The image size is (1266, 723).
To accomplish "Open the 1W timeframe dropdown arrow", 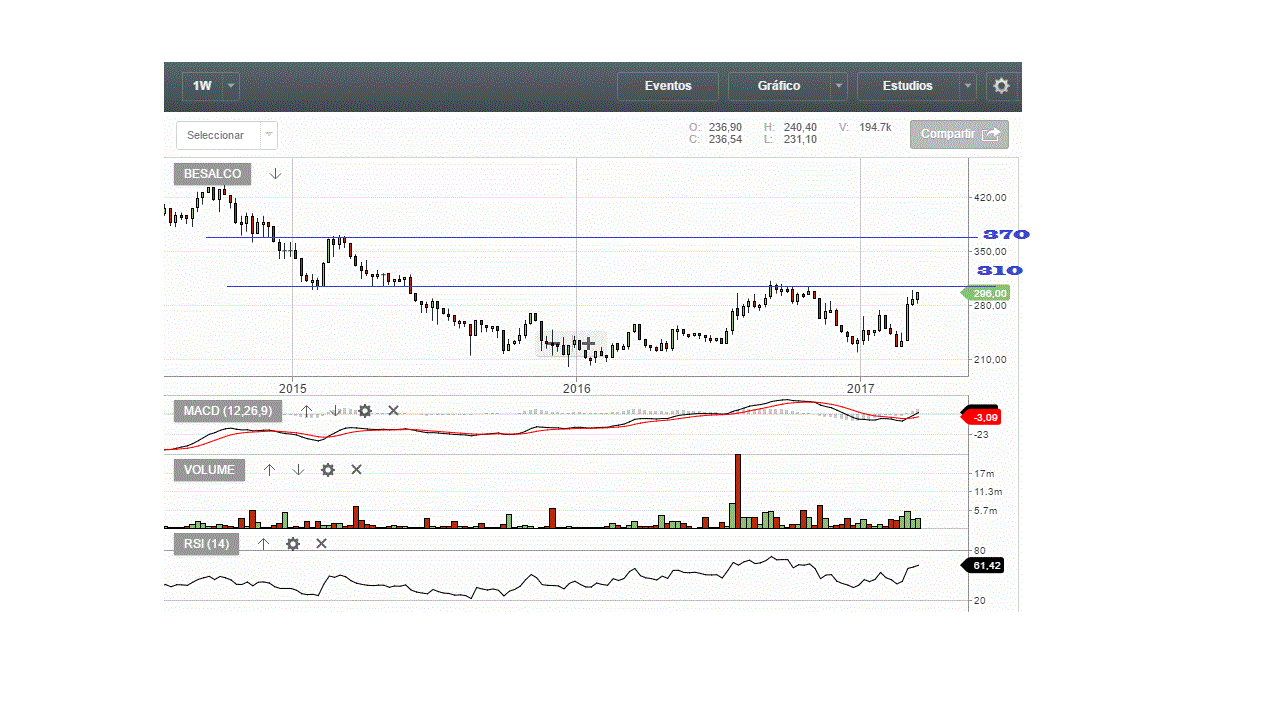I will click(x=231, y=86).
